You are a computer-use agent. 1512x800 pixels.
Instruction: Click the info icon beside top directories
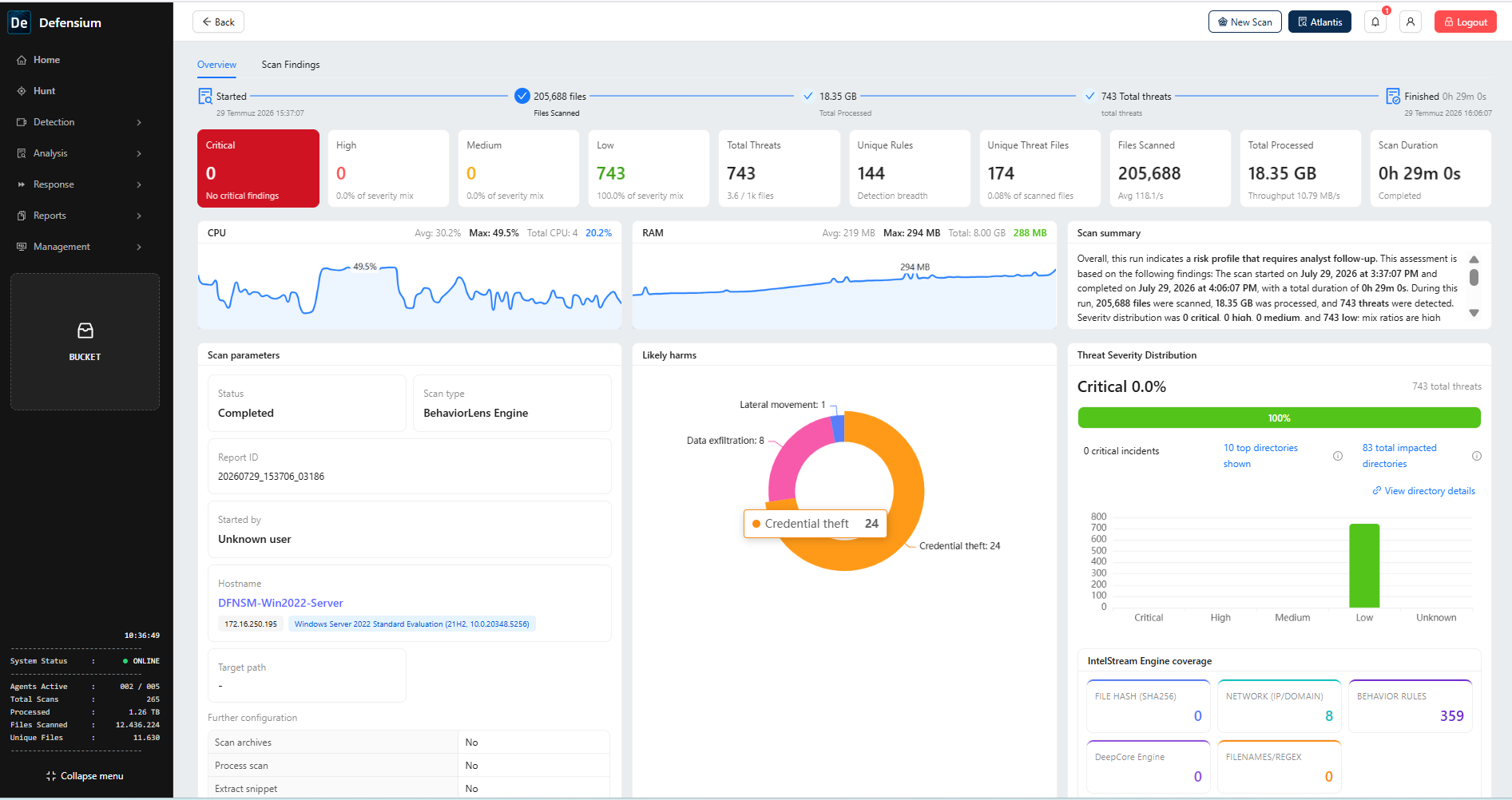click(1338, 456)
